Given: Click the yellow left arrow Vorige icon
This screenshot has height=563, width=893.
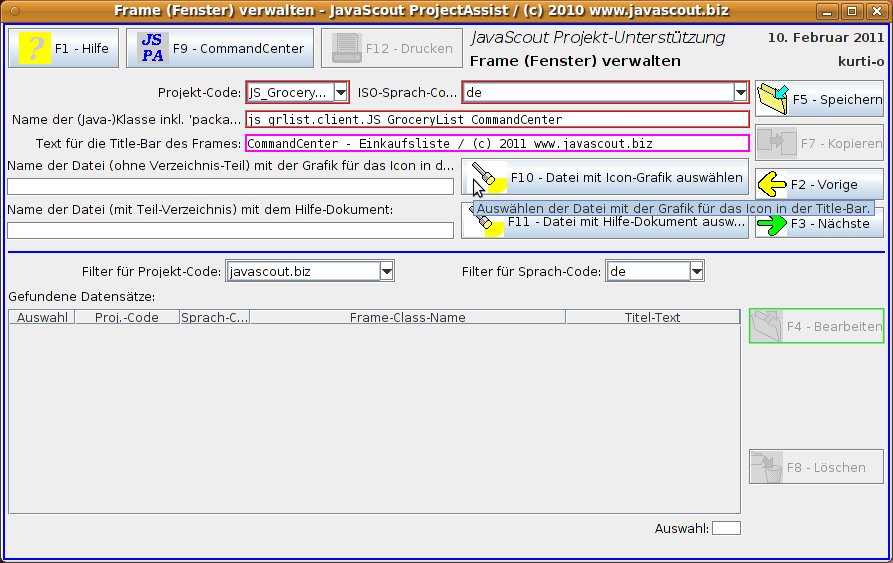Looking at the screenshot, I should (x=772, y=184).
